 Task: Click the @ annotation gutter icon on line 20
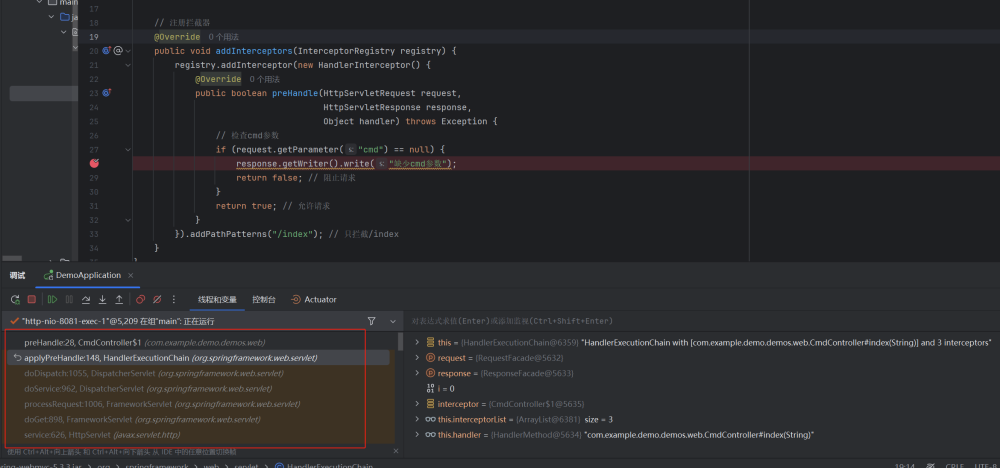pyautogui.click(x=117, y=50)
